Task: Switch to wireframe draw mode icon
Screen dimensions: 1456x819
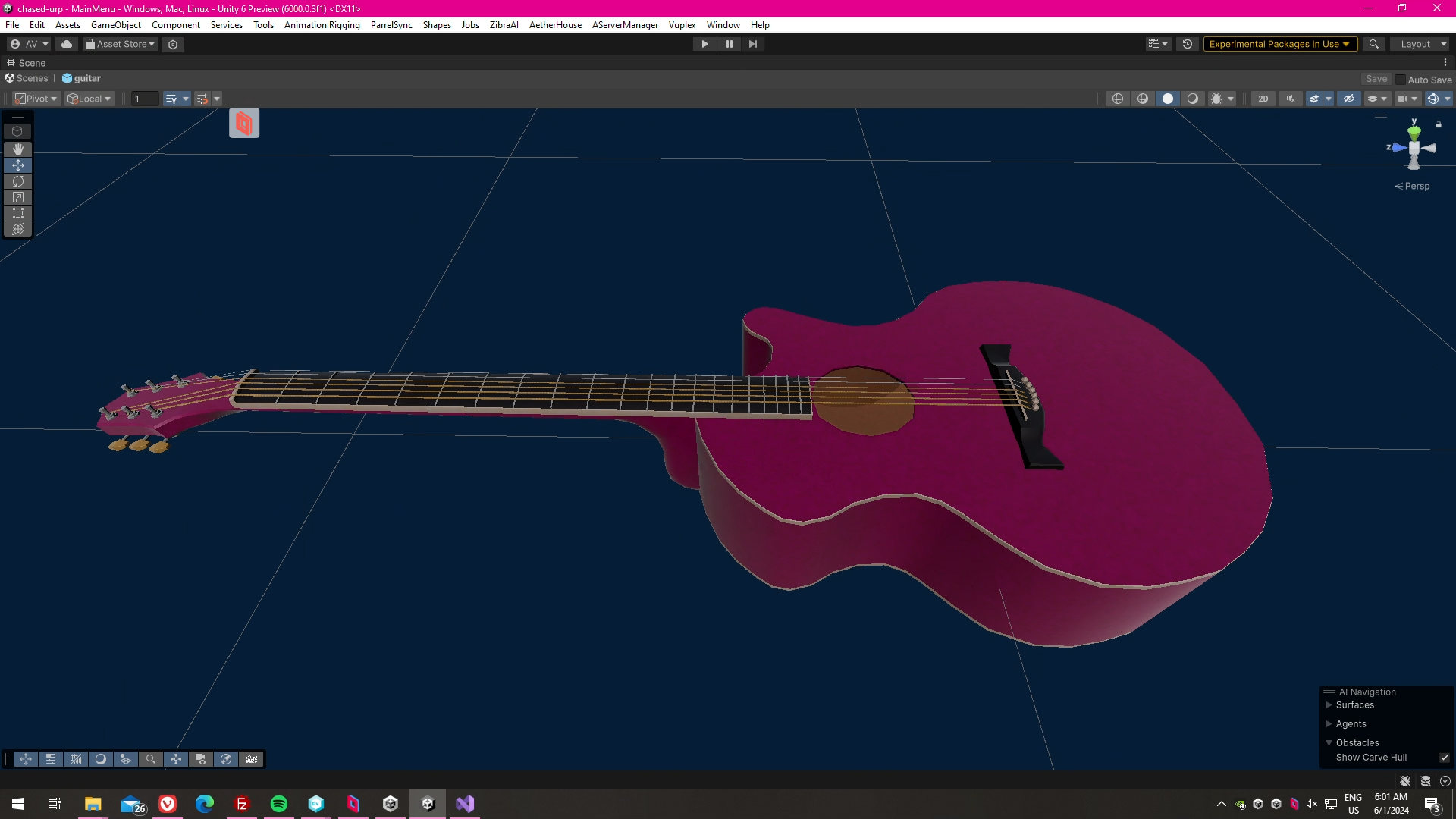Action: (x=1118, y=99)
